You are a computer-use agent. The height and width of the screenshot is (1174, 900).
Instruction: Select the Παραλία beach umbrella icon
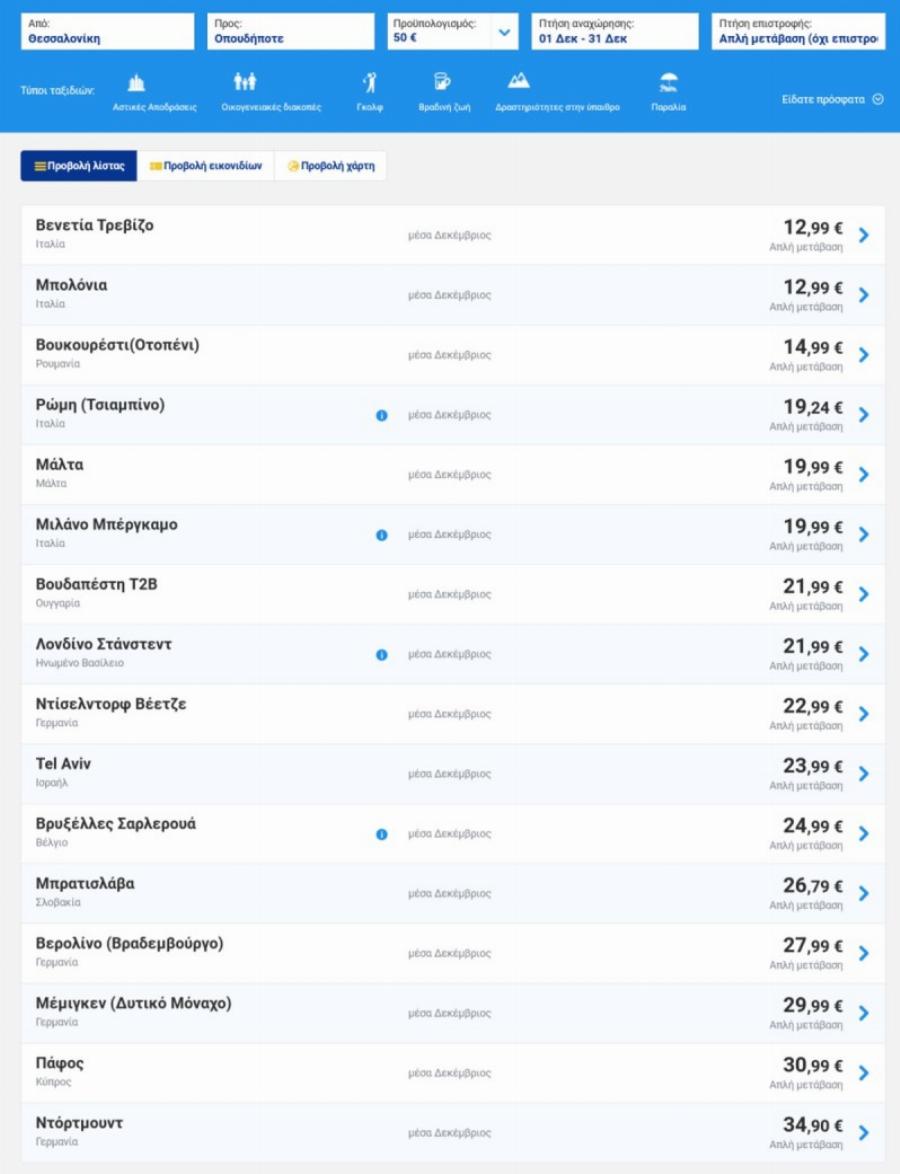tap(668, 83)
